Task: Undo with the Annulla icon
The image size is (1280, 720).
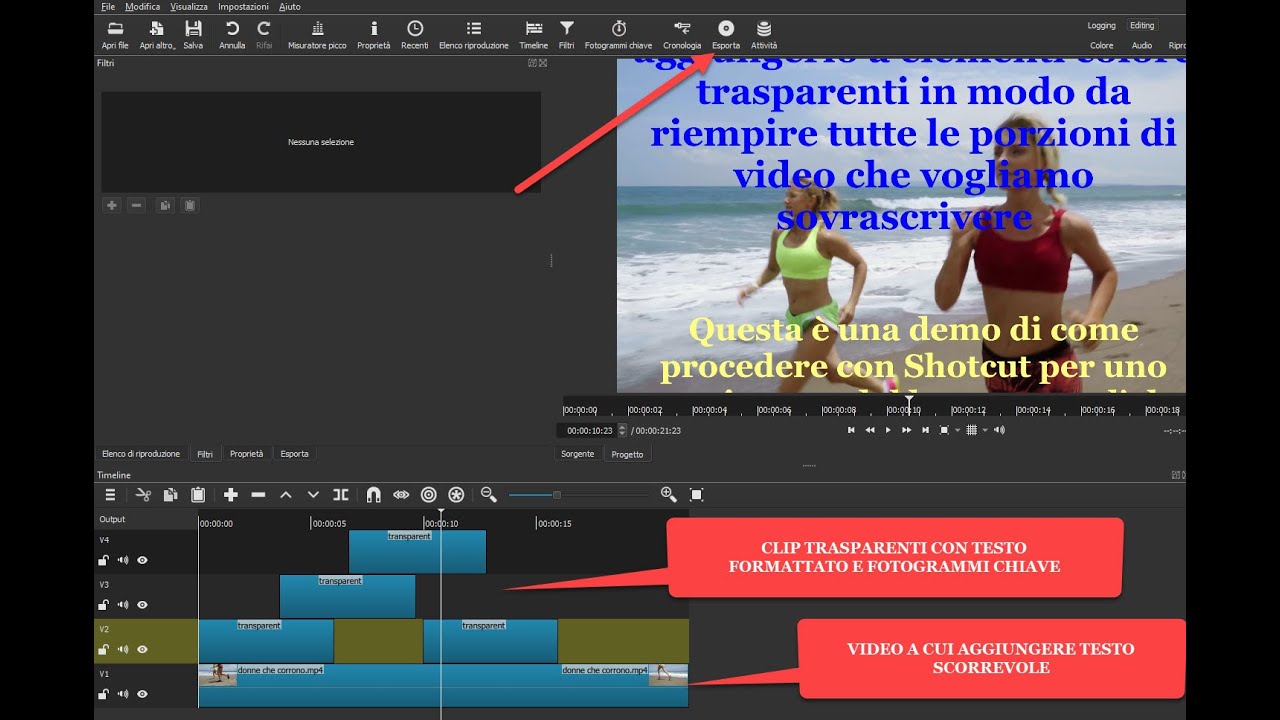Action: click(232, 35)
